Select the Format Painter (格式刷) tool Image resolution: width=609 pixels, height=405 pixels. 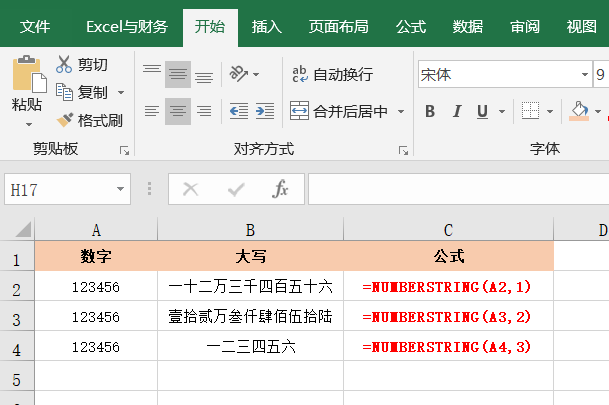(90, 120)
